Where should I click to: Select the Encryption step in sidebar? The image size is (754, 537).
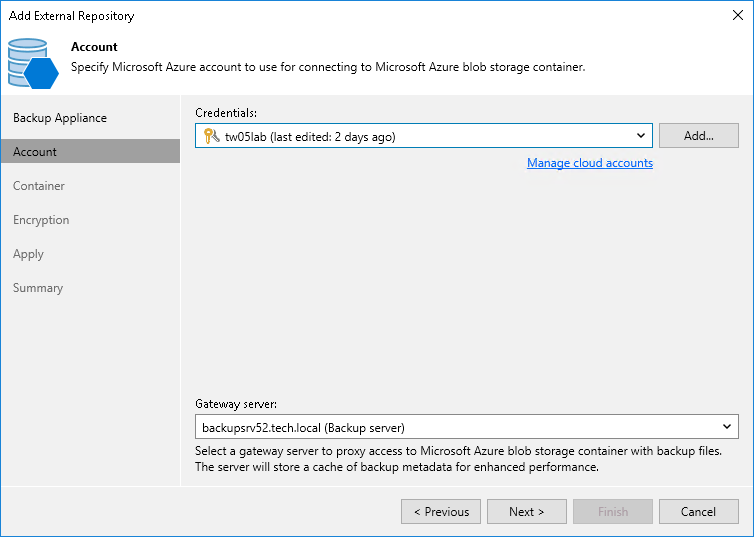[x=41, y=220]
